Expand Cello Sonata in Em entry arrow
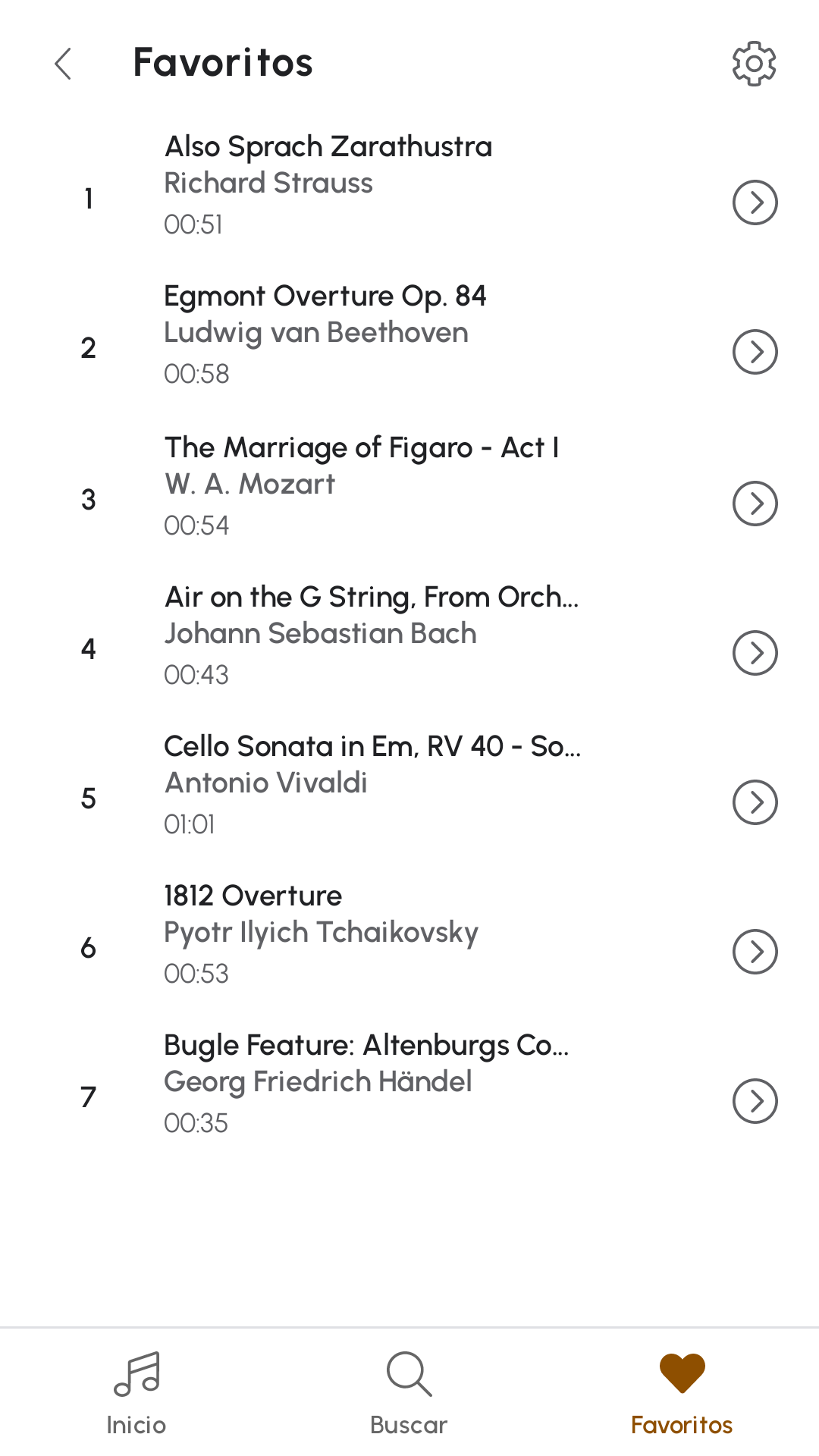Screen dimensions: 819x1456 tap(755, 802)
